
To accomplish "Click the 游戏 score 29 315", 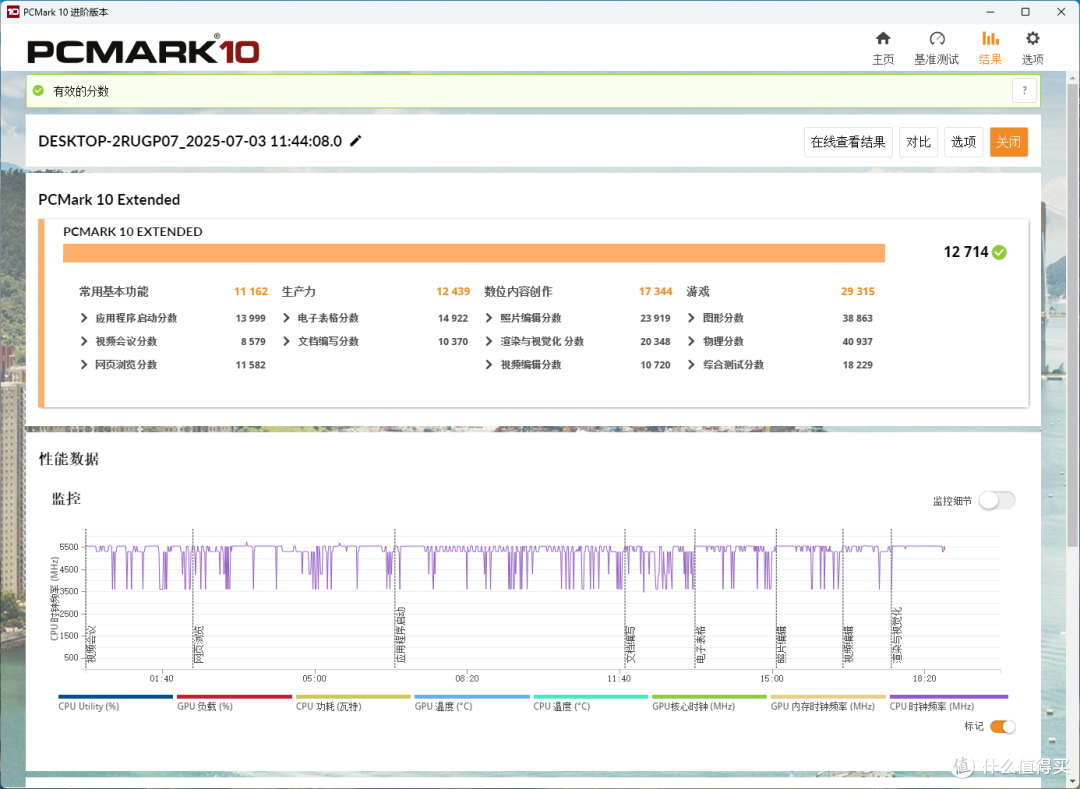I will 858,291.
